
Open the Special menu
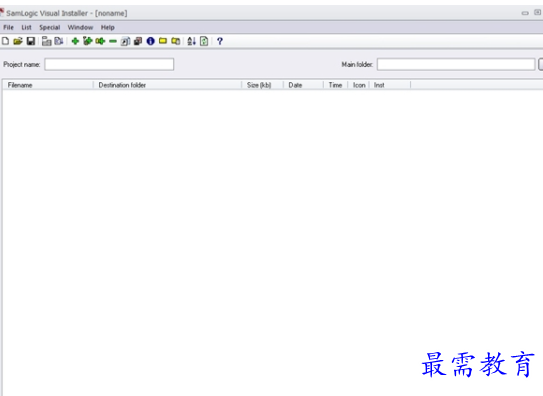tap(50, 27)
